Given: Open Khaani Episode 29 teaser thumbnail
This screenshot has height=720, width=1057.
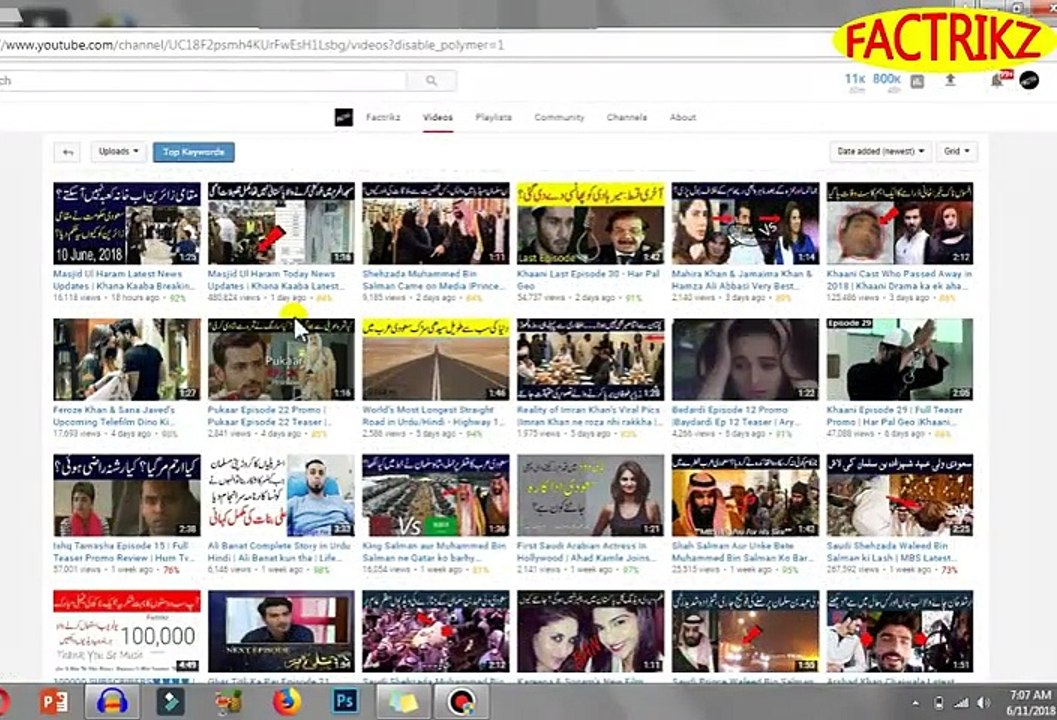Looking at the screenshot, I should tap(900, 359).
